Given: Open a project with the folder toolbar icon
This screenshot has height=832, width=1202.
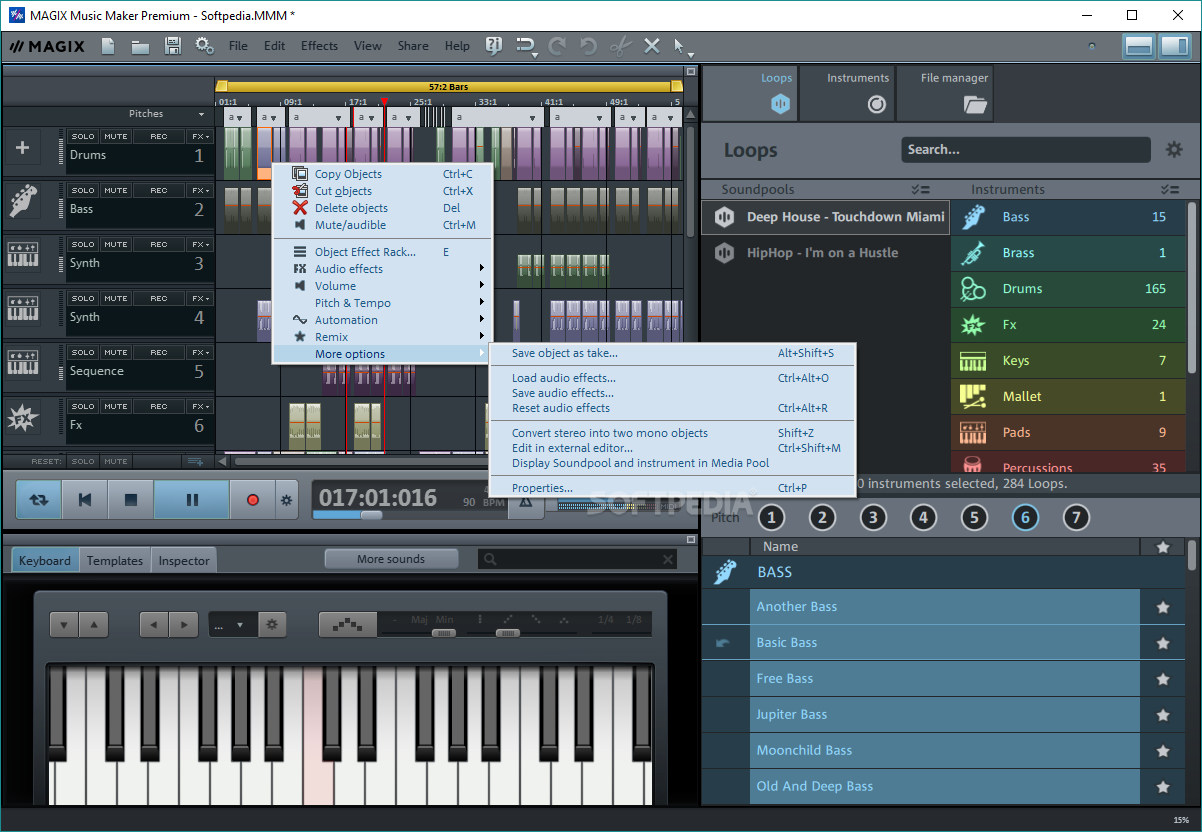Looking at the screenshot, I should coord(140,46).
